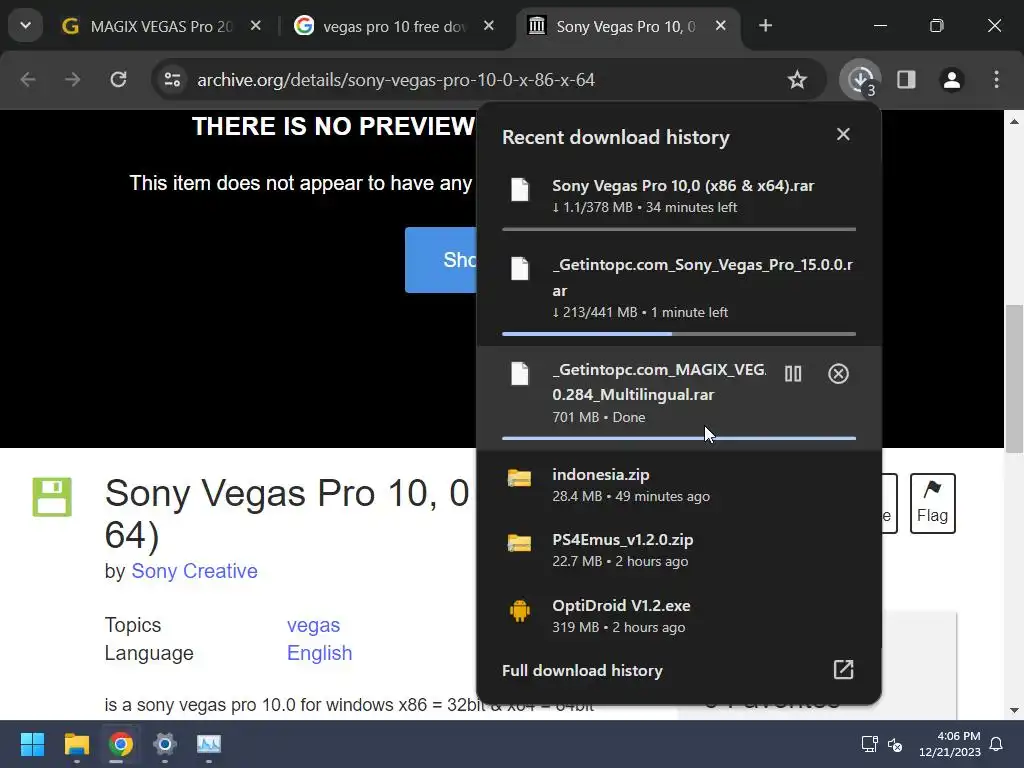Screen dimensions: 1024x768
Task: Open the Sony Creative author link
Action: (194, 571)
